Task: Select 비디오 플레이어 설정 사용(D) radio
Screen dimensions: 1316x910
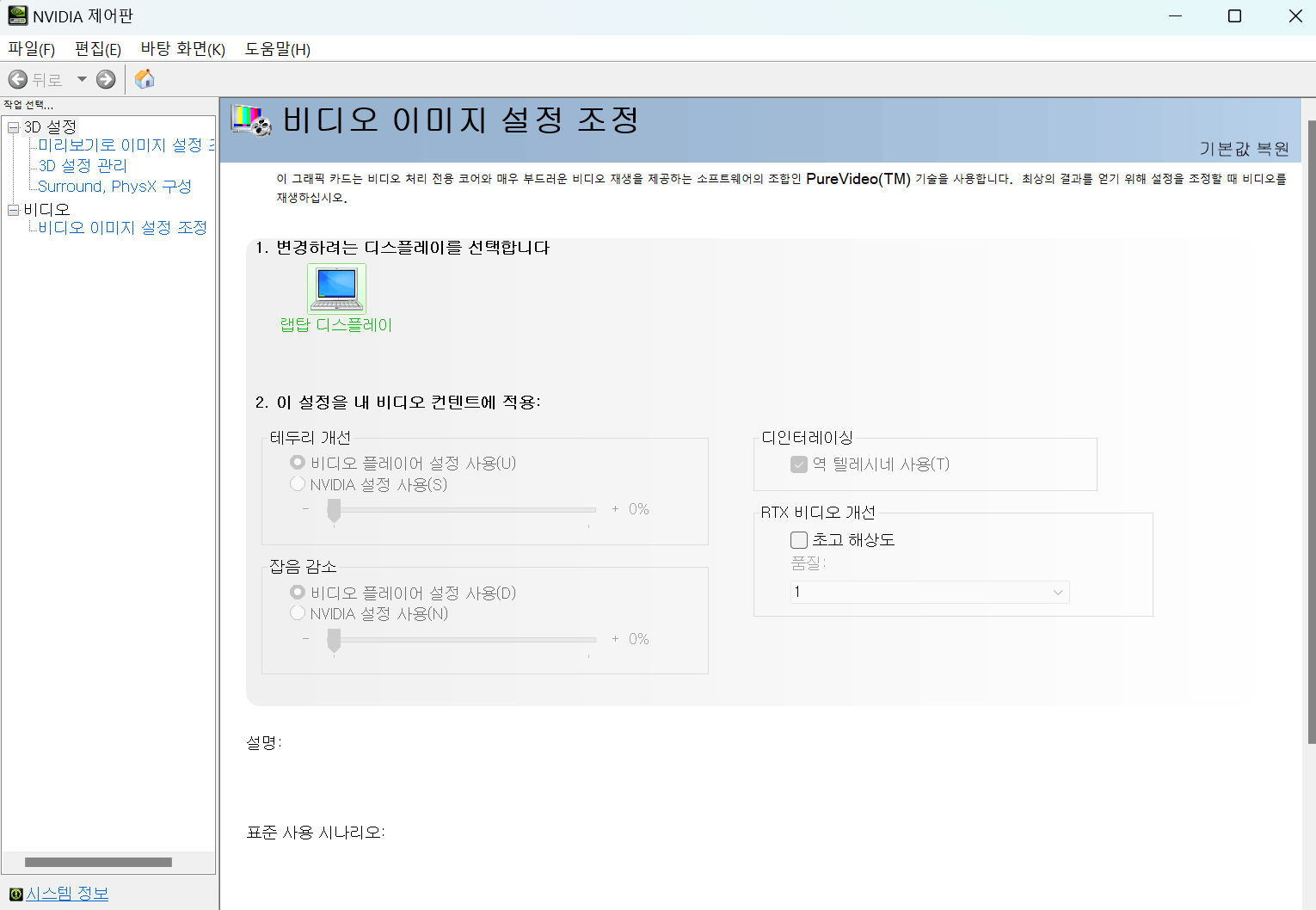Action: 298,593
